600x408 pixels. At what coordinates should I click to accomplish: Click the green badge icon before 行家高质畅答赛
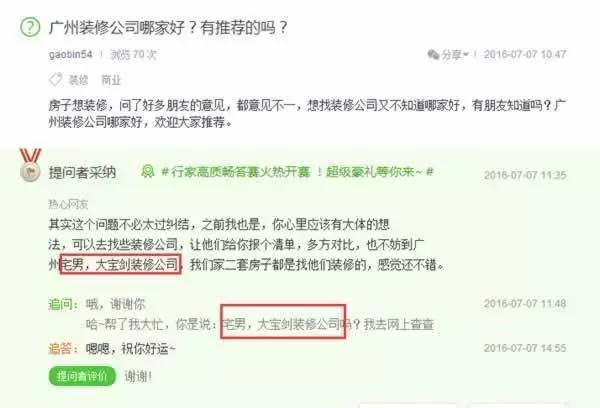click(148, 171)
